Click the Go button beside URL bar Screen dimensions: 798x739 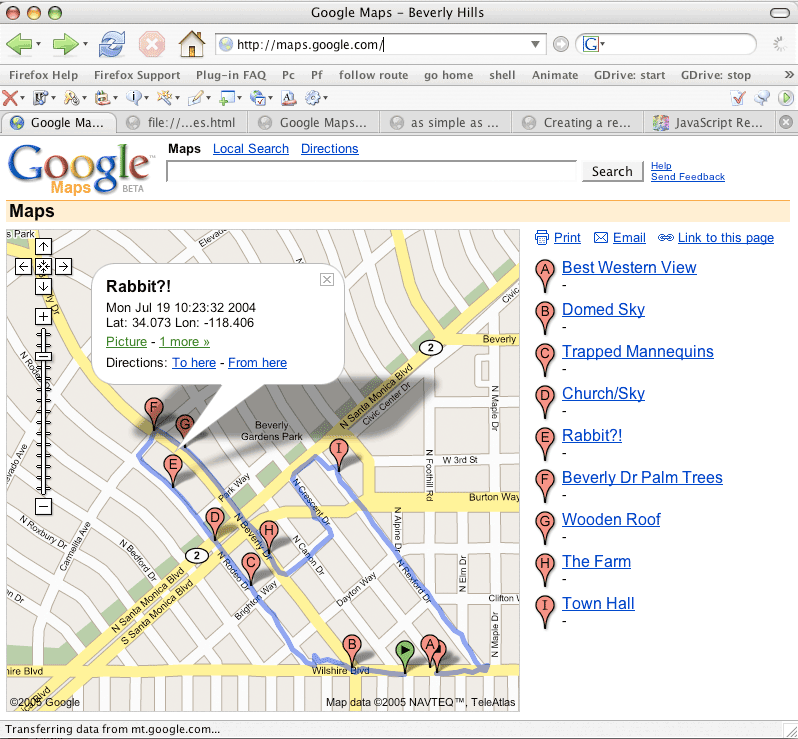coord(560,44)
